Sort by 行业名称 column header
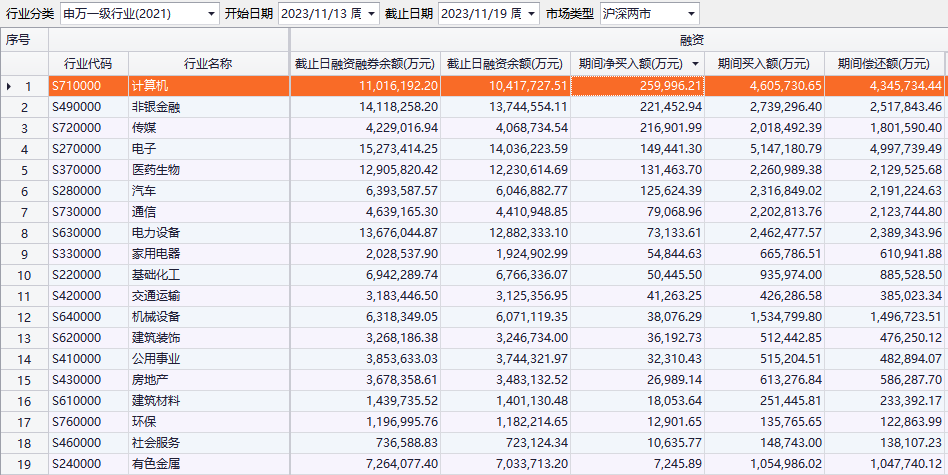This screenshot has width=948, height=475. pyautogui.click(x=208, y=64)
